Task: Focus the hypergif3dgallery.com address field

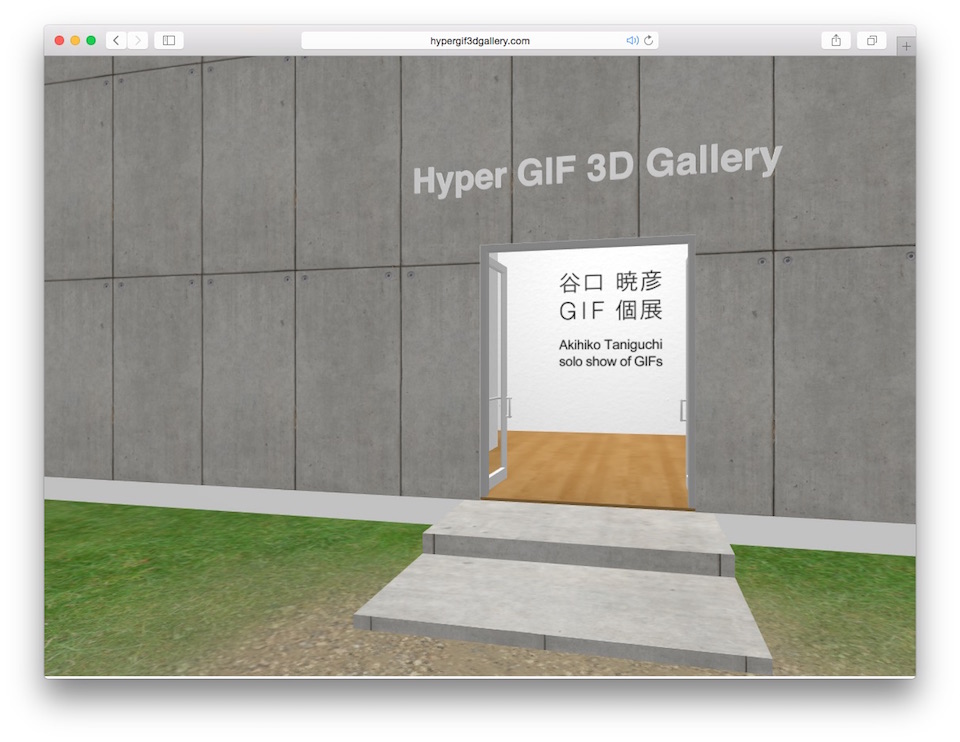Action: click(480, 41)
